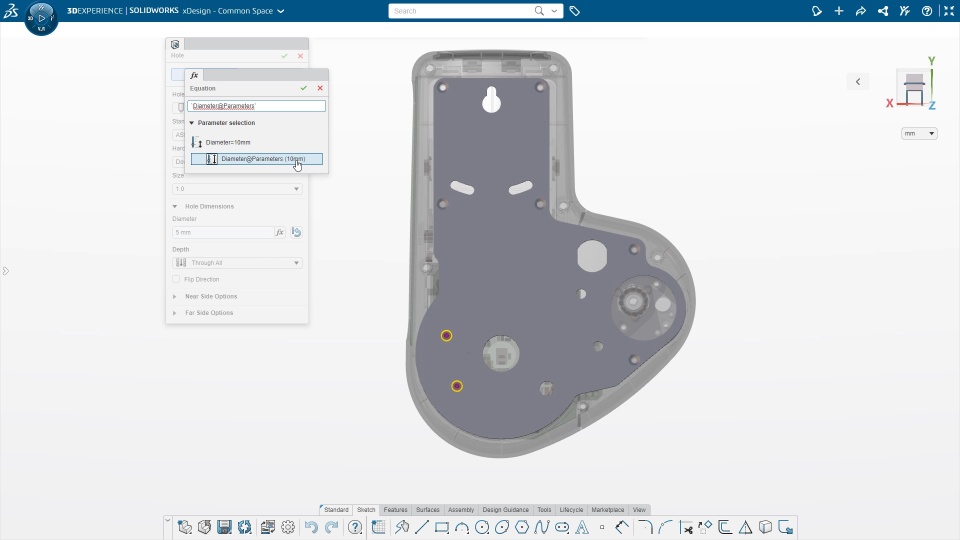Select the Sketch Fillet tool

(x=645, y=527)
